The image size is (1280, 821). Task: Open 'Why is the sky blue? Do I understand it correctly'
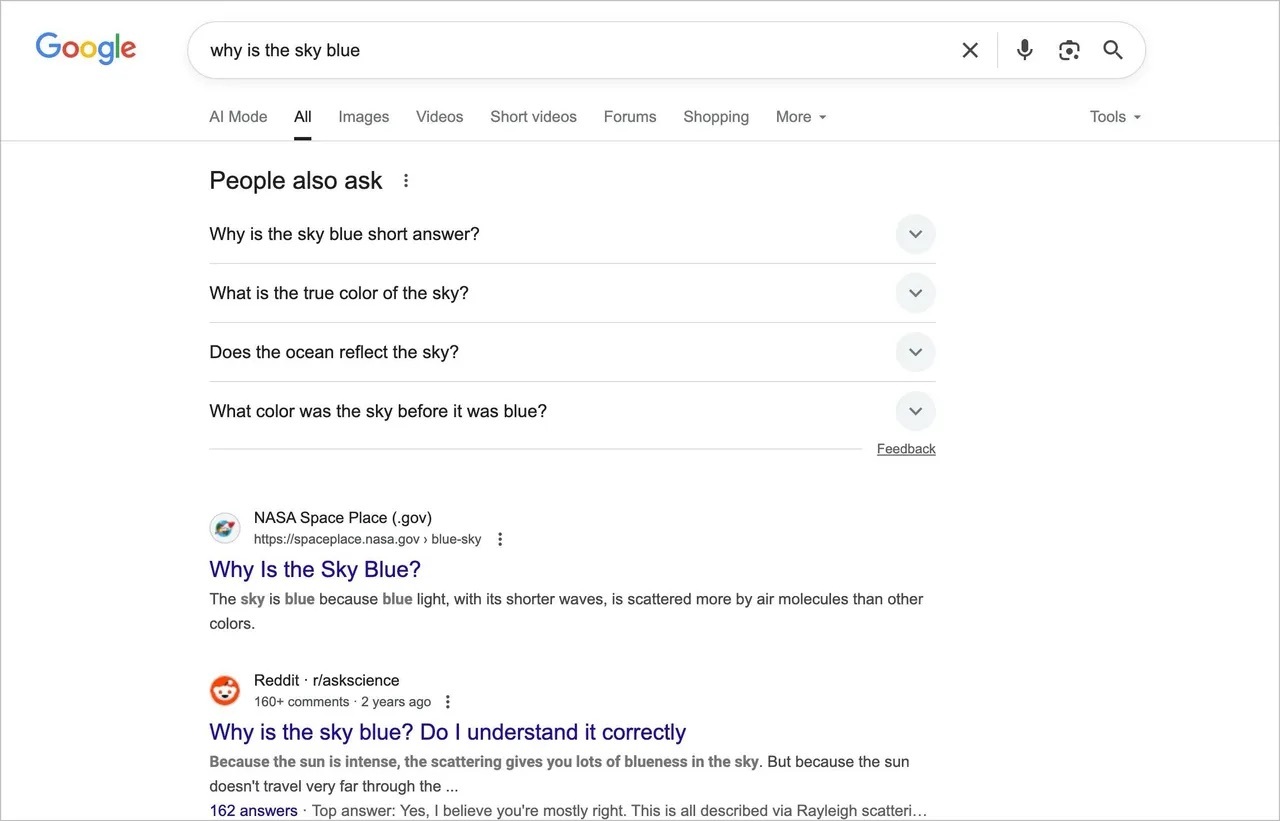coord(447,732)
